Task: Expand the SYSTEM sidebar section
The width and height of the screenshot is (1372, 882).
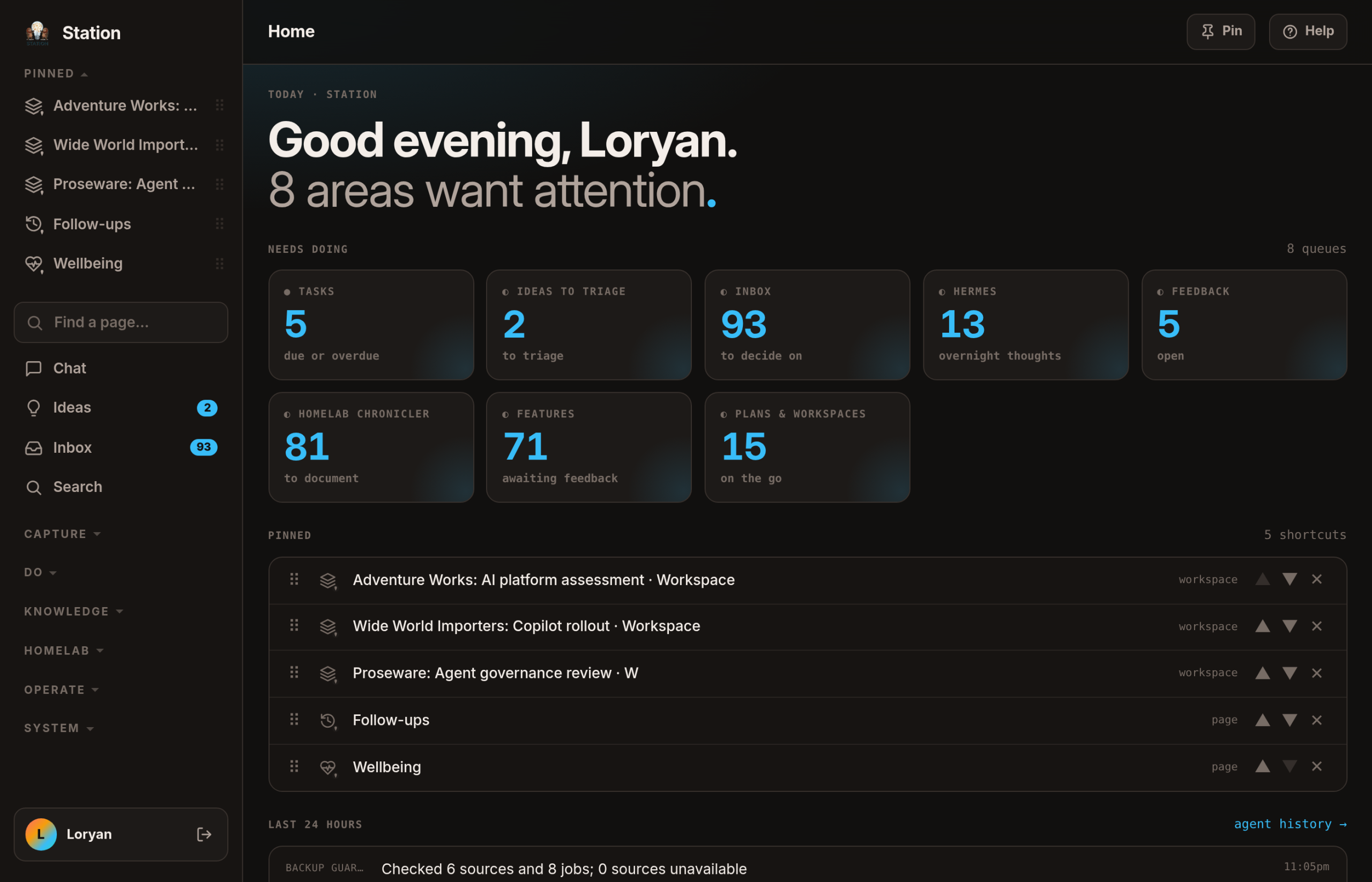Action: [58, 728]
